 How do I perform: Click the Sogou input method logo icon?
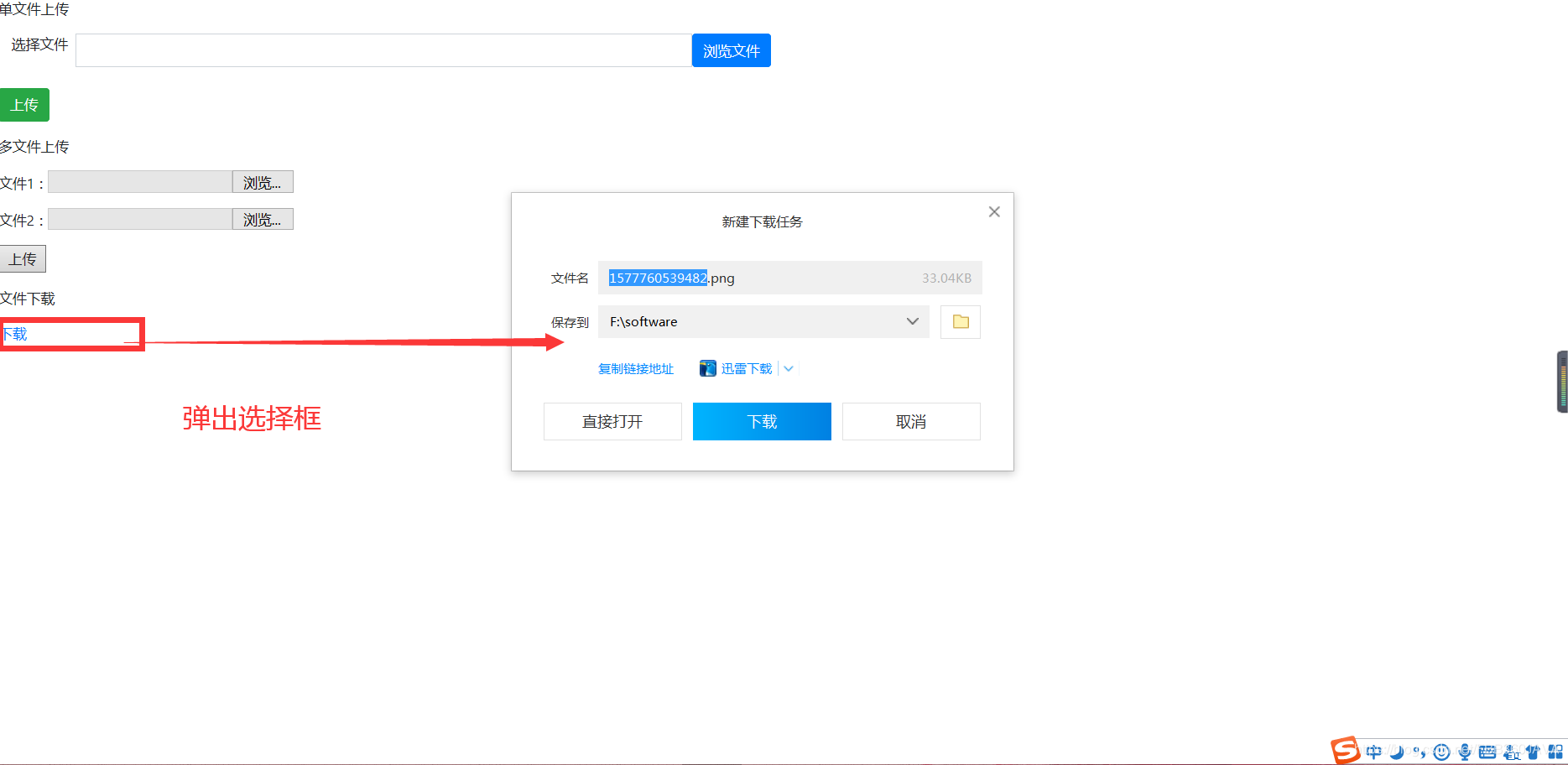click(x=1345, y=750)
